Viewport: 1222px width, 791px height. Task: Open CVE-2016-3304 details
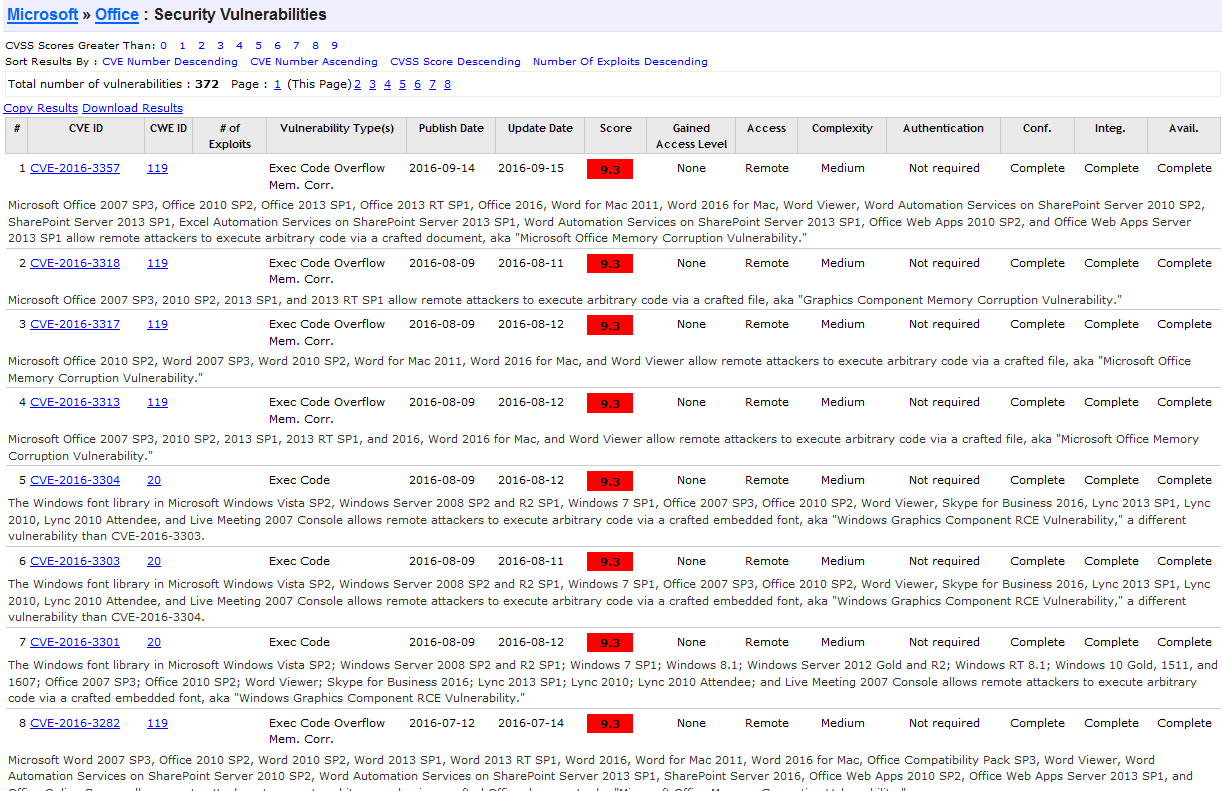click(75, 481)
